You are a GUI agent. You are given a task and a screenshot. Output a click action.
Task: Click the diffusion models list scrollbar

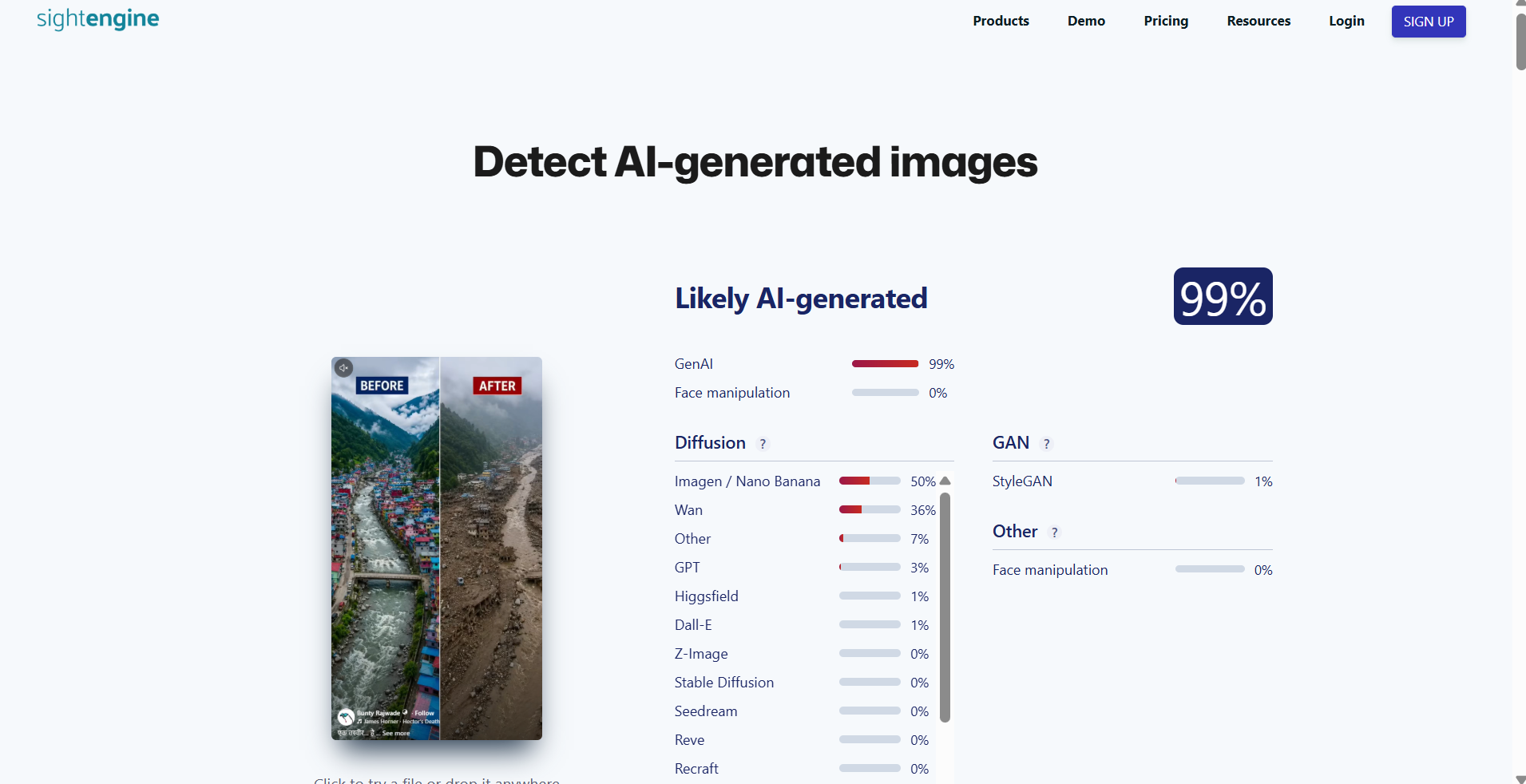[945, 608]
